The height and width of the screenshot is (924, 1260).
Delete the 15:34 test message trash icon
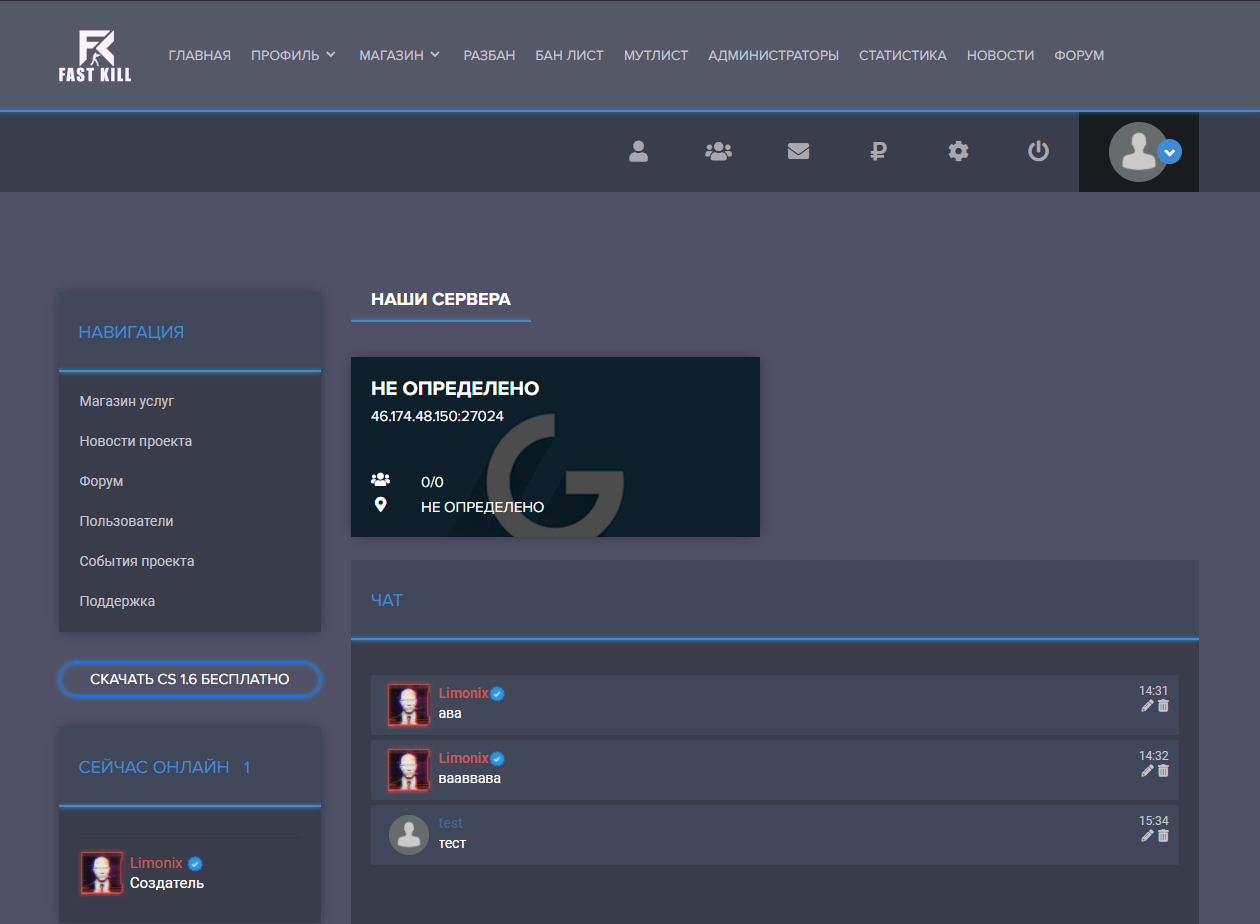coord(1163,836)
